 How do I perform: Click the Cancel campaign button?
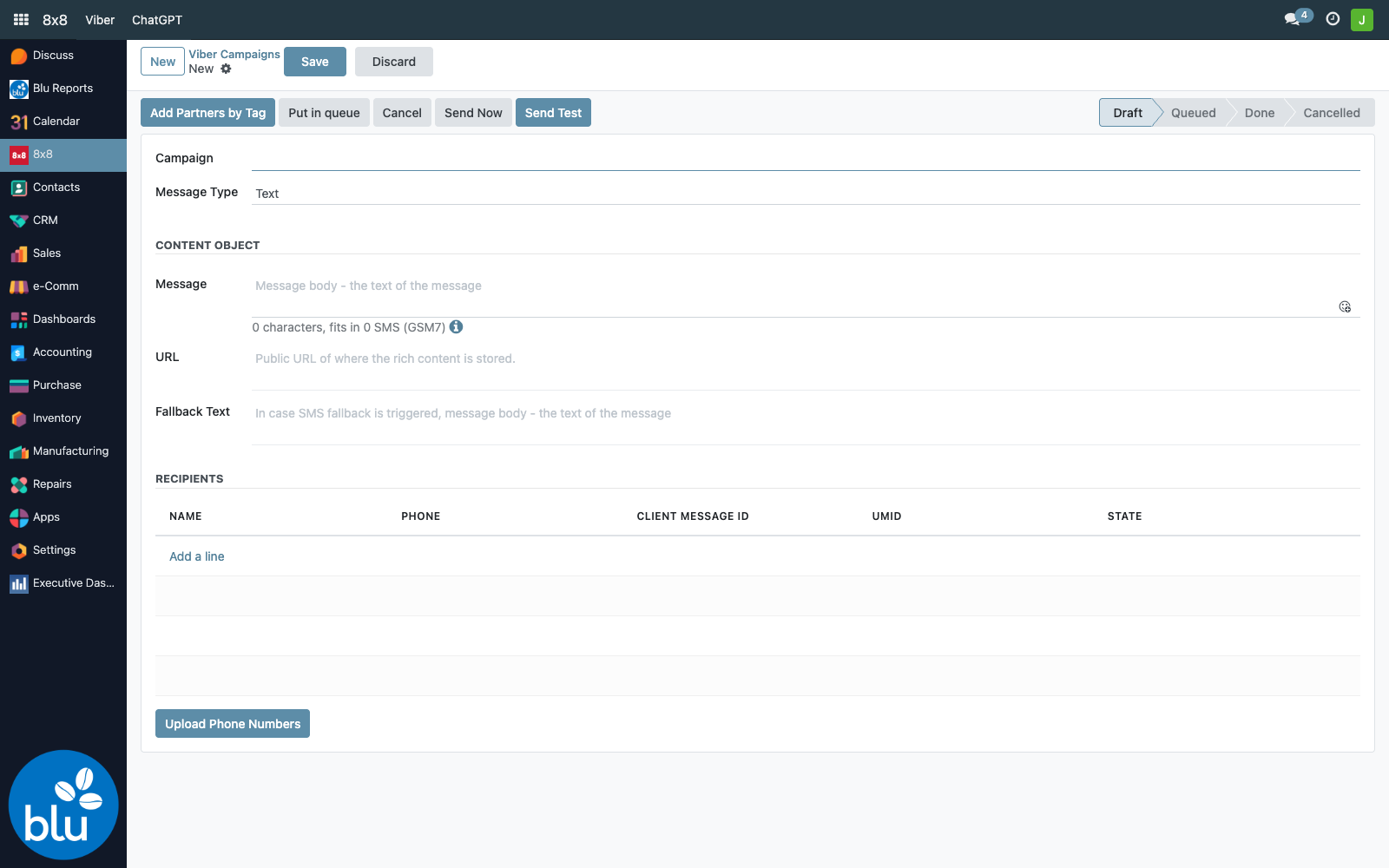[402, 113]
